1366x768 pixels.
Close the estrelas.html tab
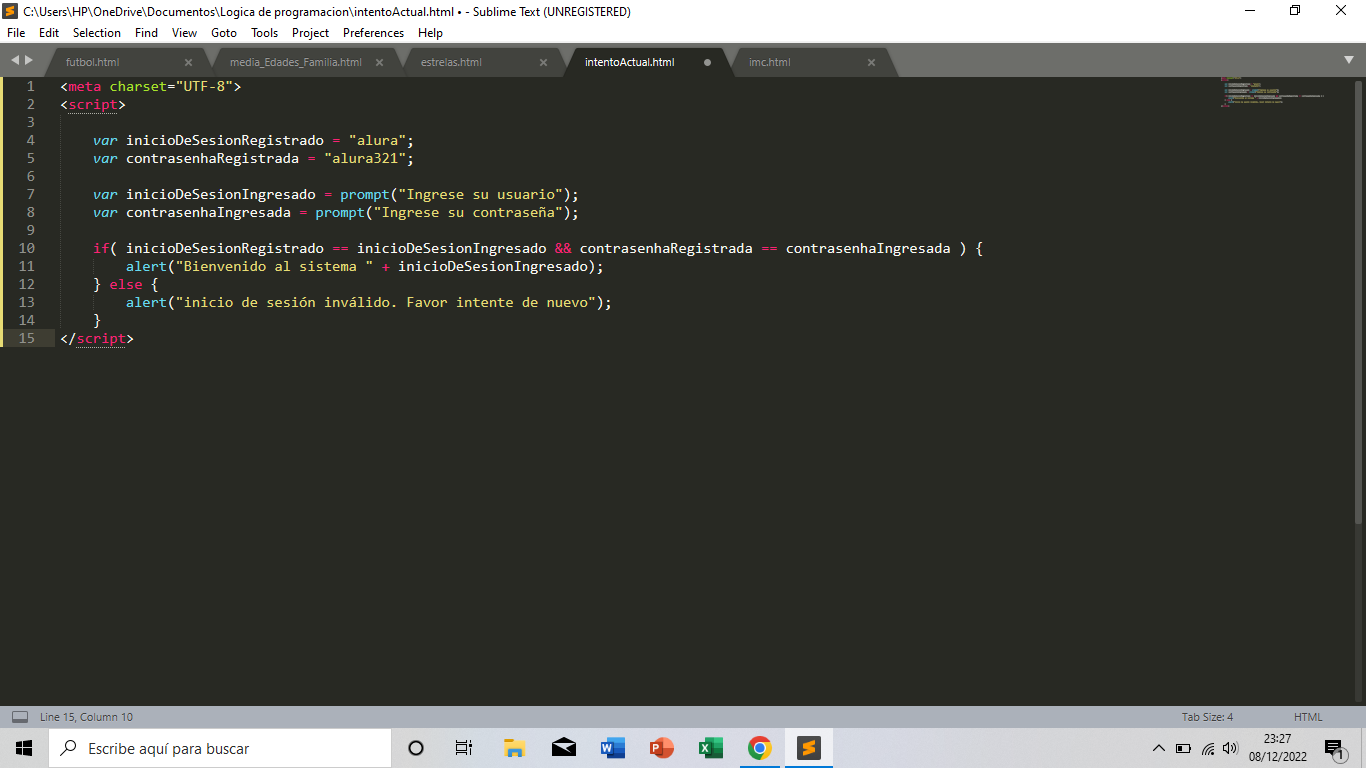click(543, 62)
